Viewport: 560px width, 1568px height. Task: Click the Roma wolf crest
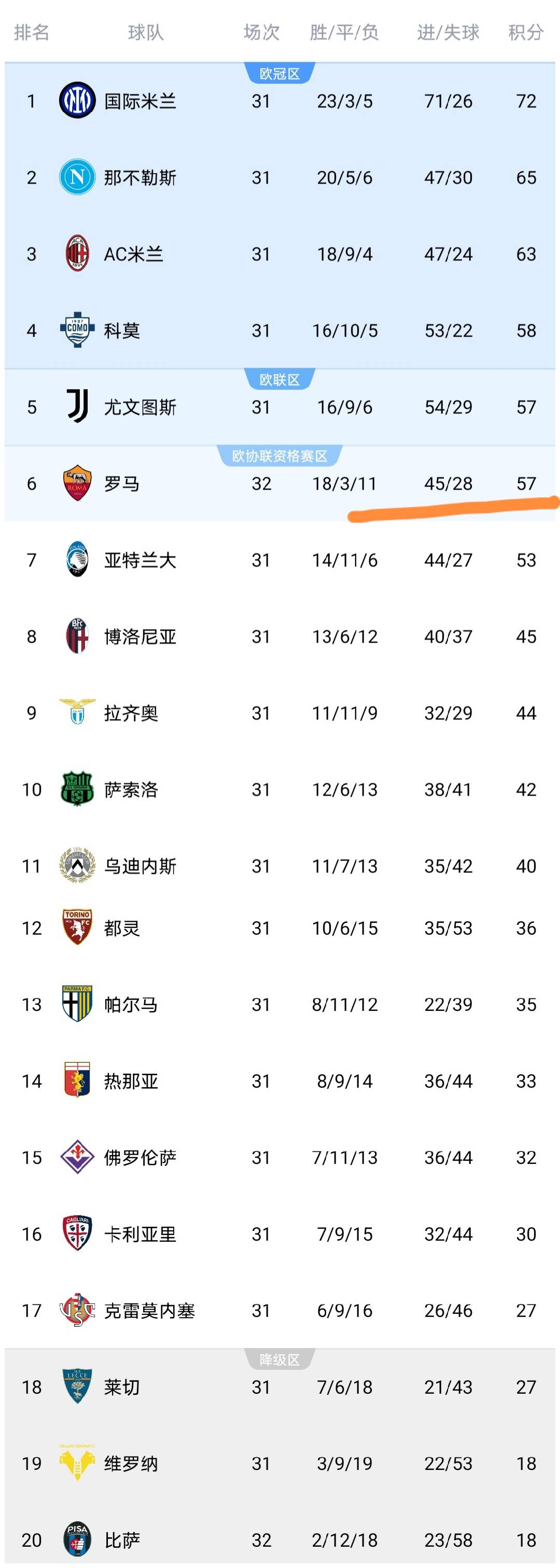coord(77,483)
